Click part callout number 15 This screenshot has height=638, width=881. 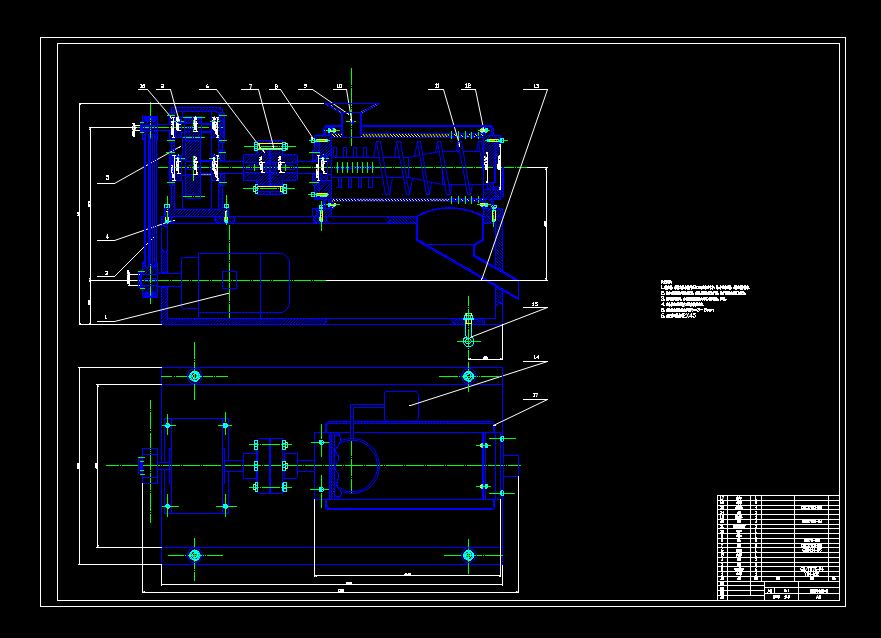(535, 304)
